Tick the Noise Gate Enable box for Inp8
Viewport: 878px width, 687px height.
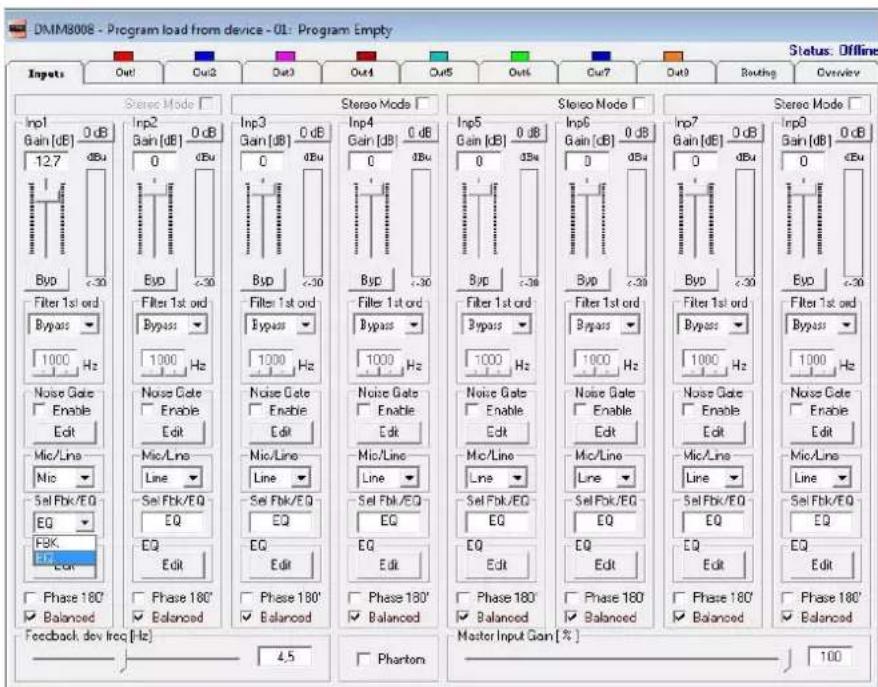coord(796,410)
